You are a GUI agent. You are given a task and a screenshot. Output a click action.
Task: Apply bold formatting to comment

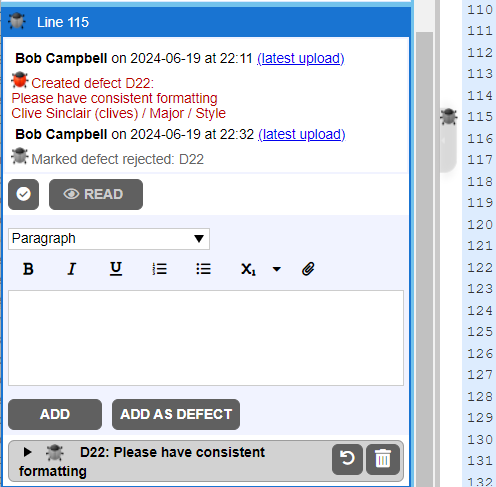(x=28, y=269)
